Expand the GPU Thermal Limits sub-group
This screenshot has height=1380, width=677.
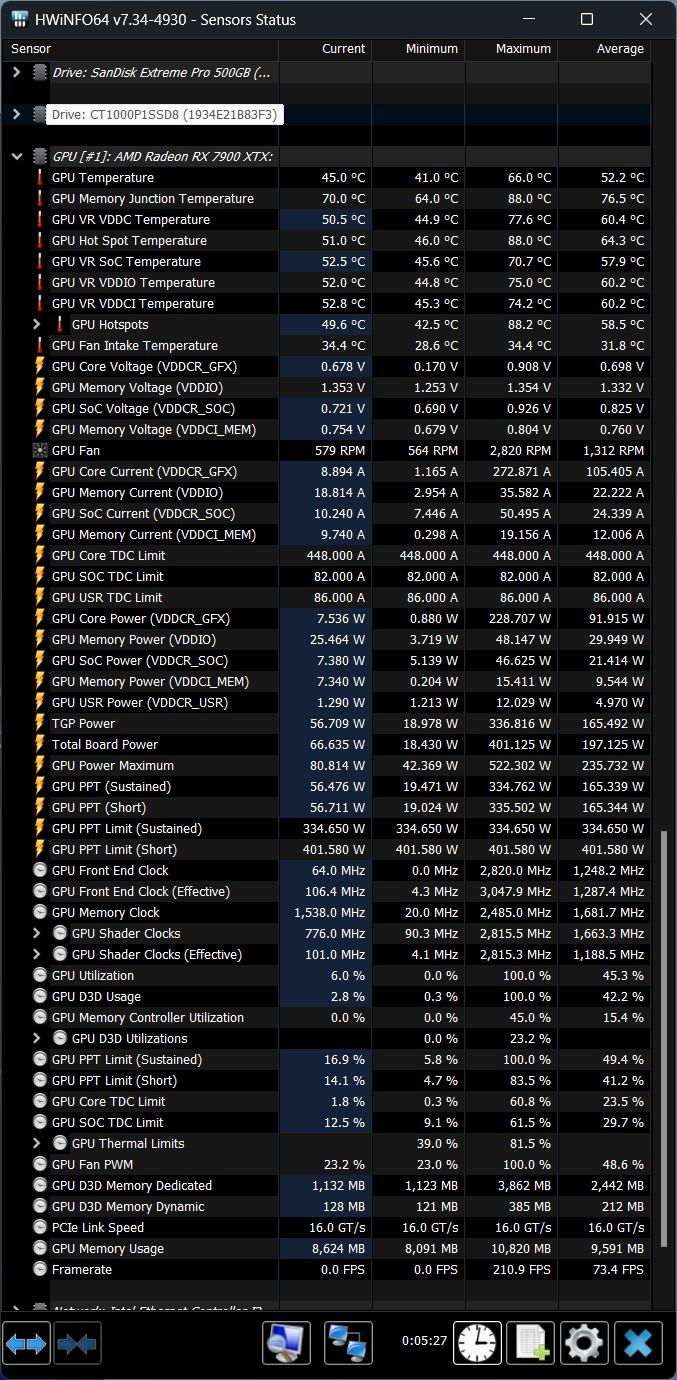[37, 1143]
